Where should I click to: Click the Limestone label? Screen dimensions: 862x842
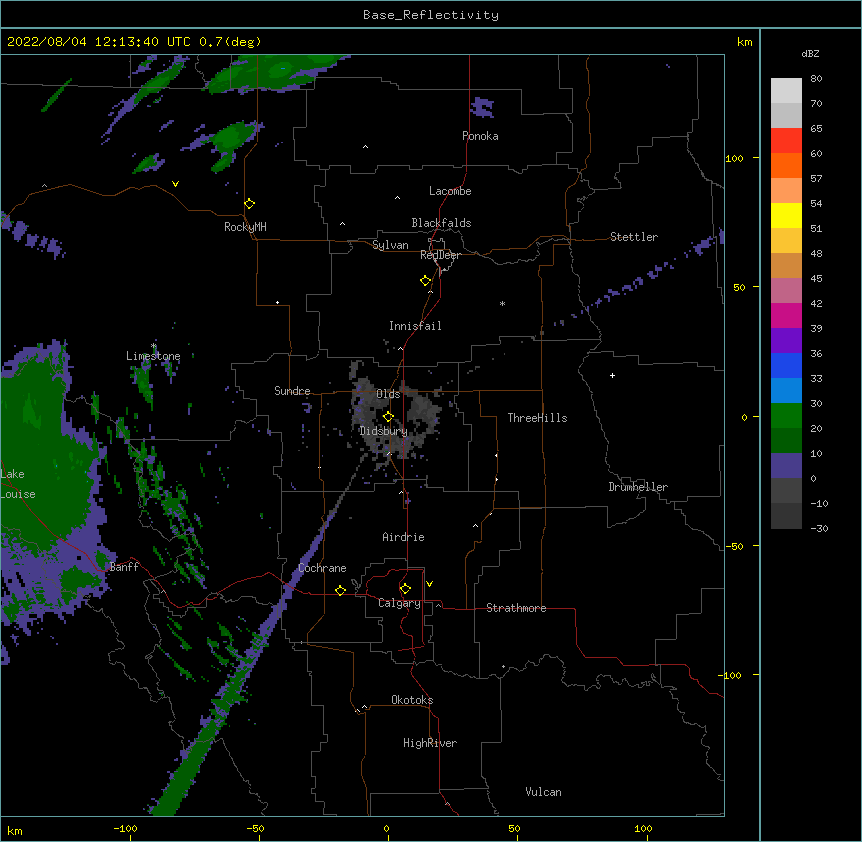(x=153, y=356)
